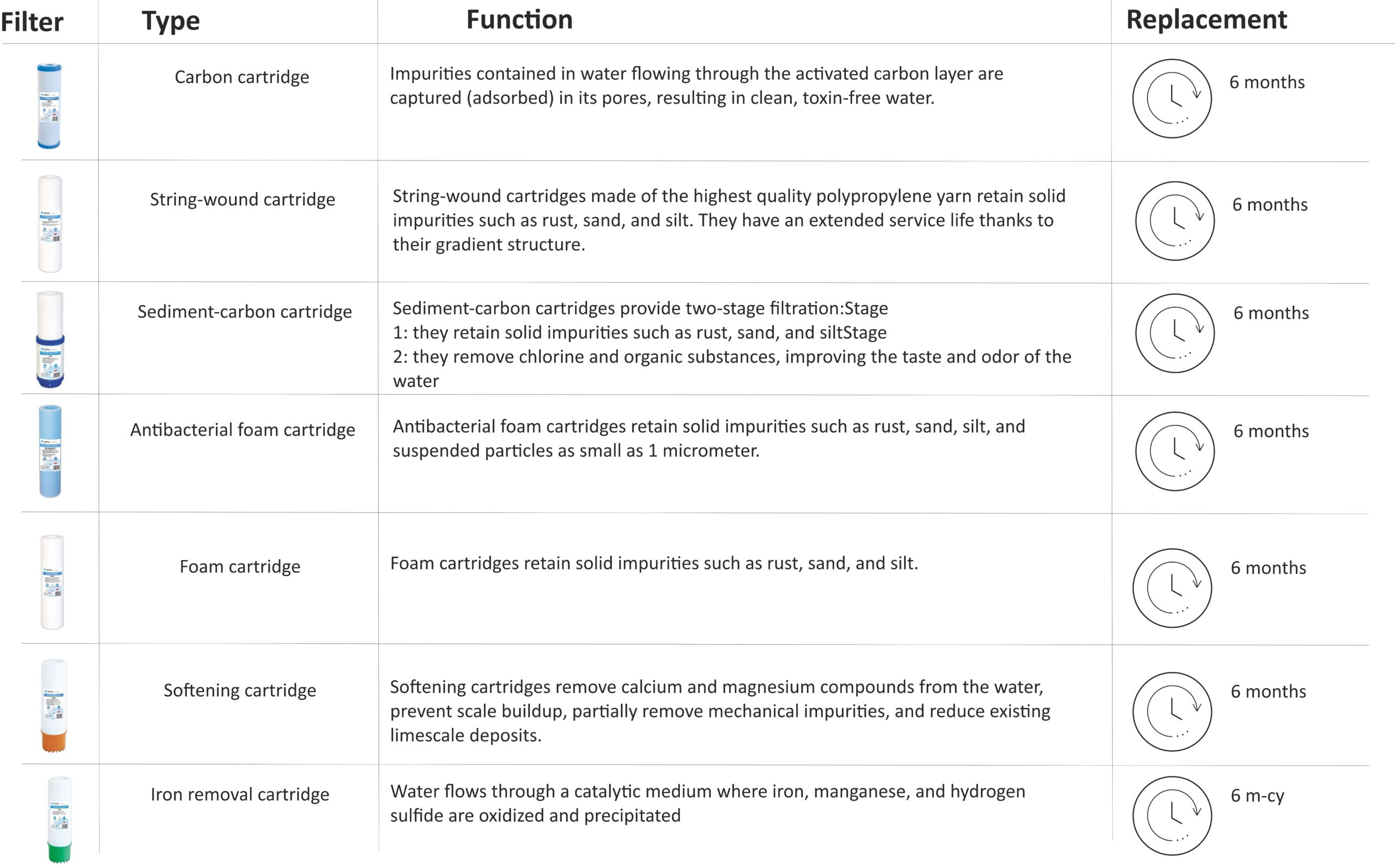Viewport: 1395px width, 868px height.
Task: Click the Softening cartridge replacement clock icon
Action: [x=1172, y=712]
